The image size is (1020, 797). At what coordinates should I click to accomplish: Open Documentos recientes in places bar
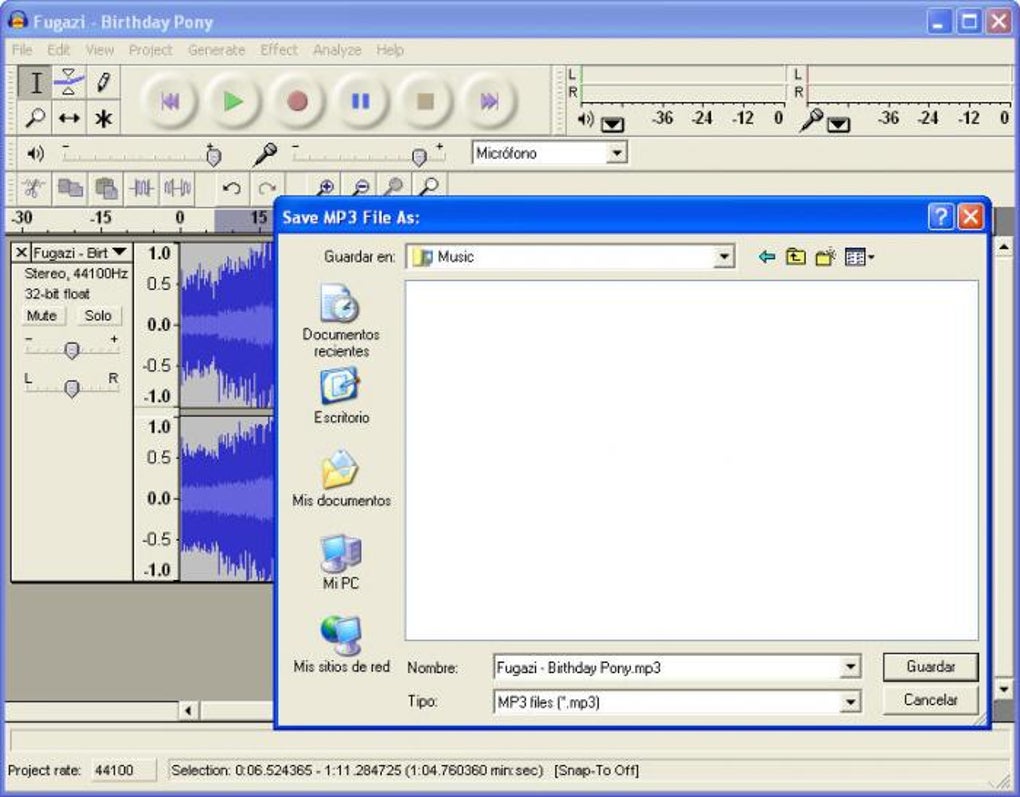[341, 321]
